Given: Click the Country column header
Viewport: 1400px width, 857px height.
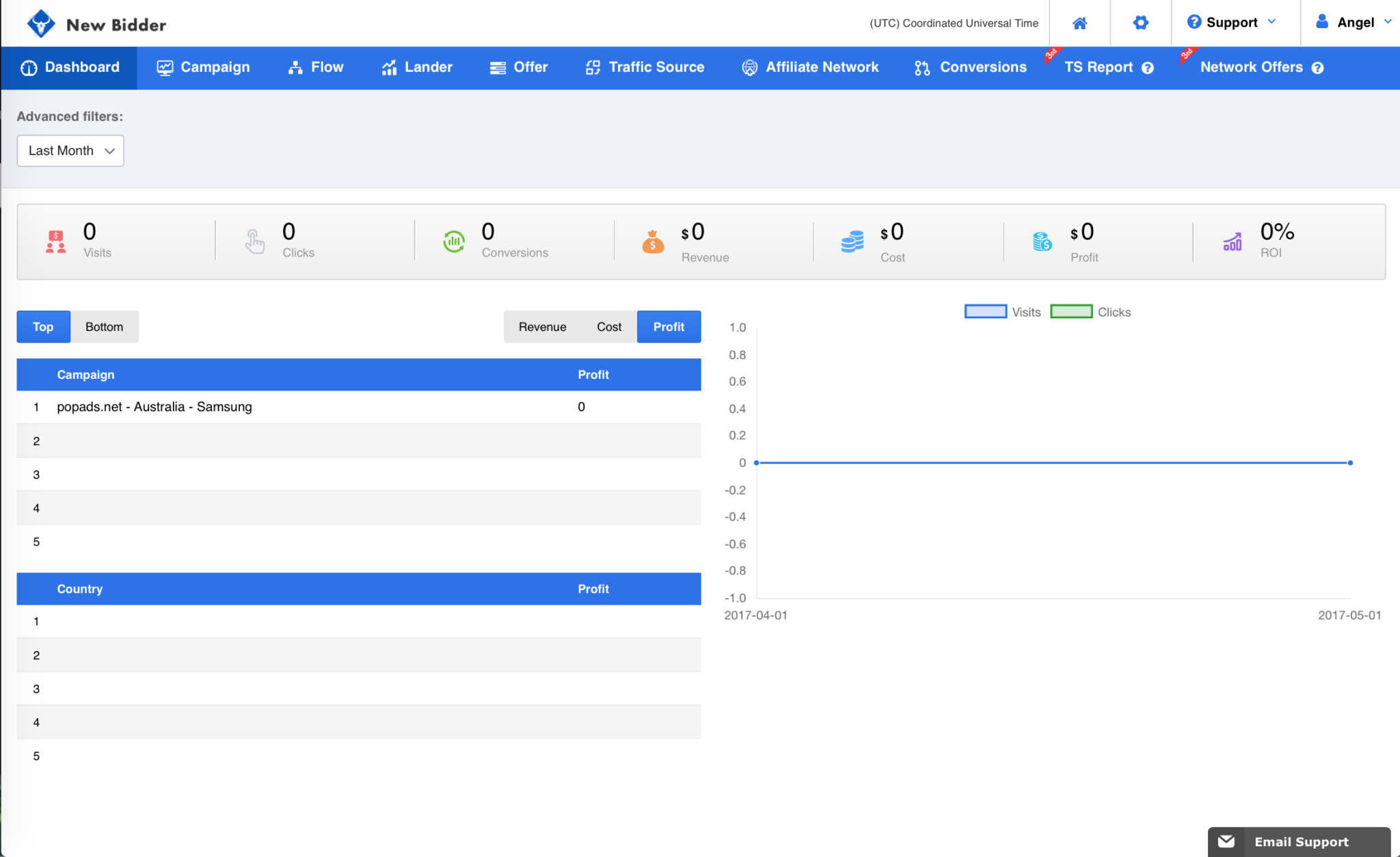Looking at the screenshot, I should 79,589.
